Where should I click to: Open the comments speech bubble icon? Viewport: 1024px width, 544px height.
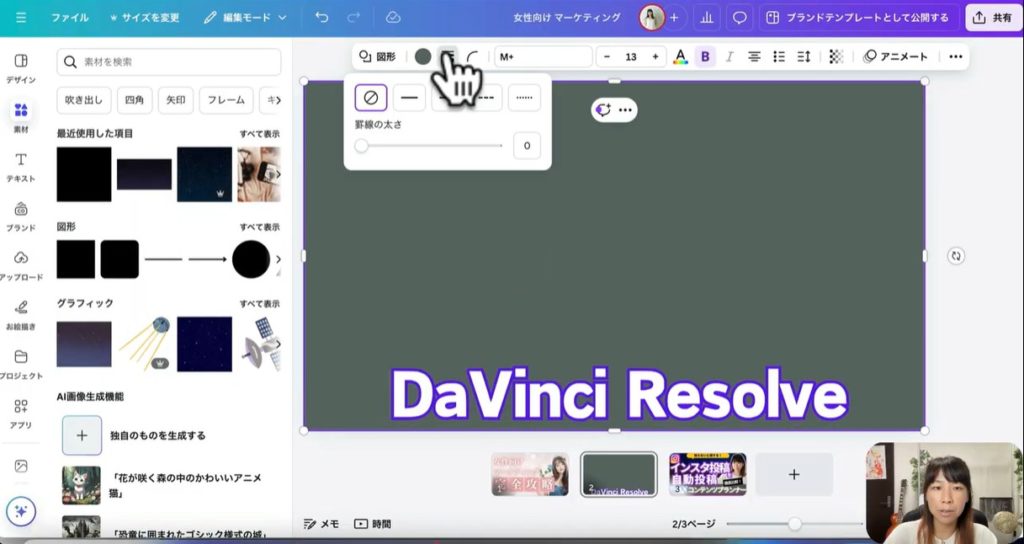[x=739, y=17]
